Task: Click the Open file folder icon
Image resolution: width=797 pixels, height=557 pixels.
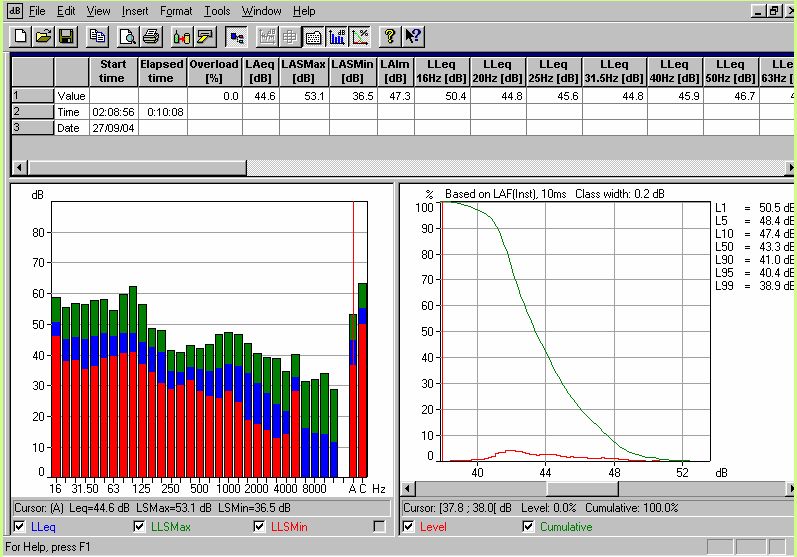Action: pos(43,37)
